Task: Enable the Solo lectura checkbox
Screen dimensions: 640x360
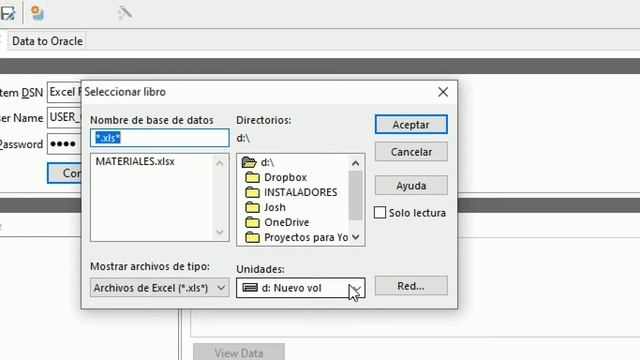Action: coord(380,213)
